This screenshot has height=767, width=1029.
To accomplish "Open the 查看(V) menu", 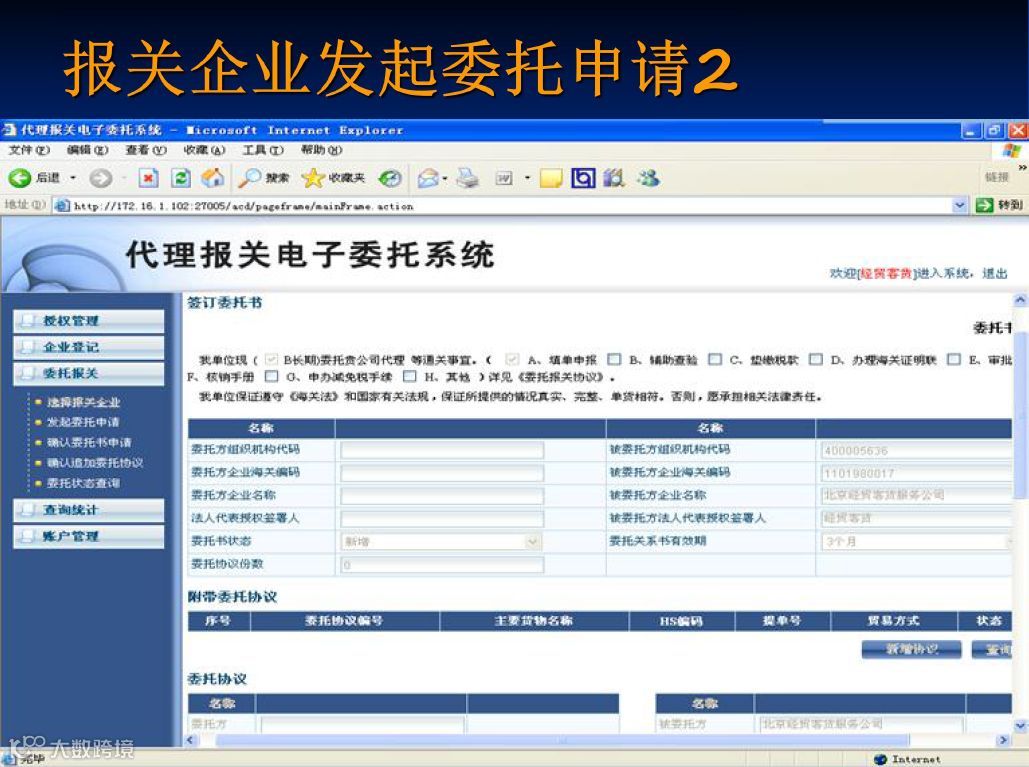I will coord(146,150).
